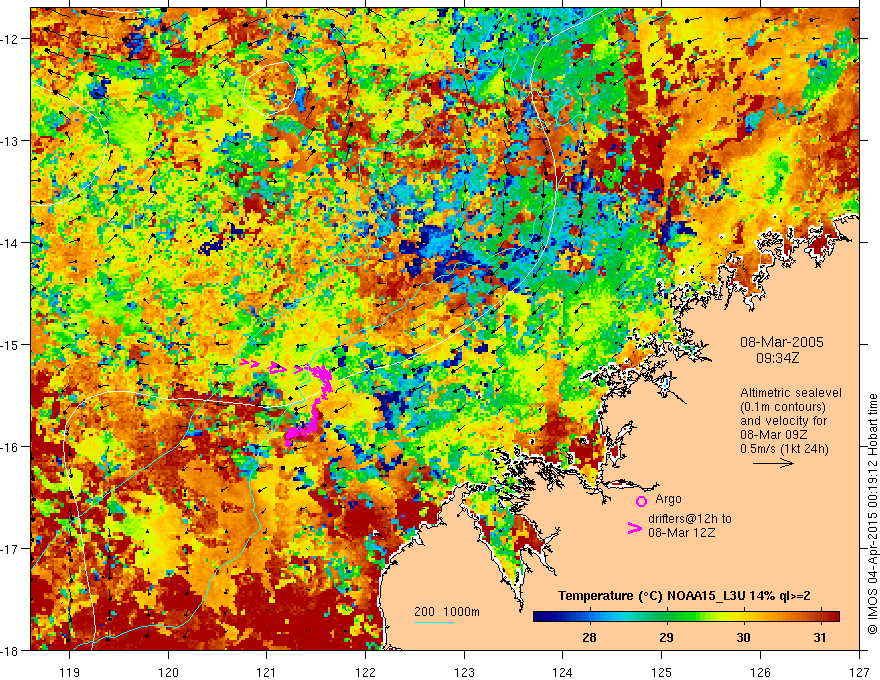Click the date text 08-Mar-2005
880x680 pixels.
coord(782,342)
